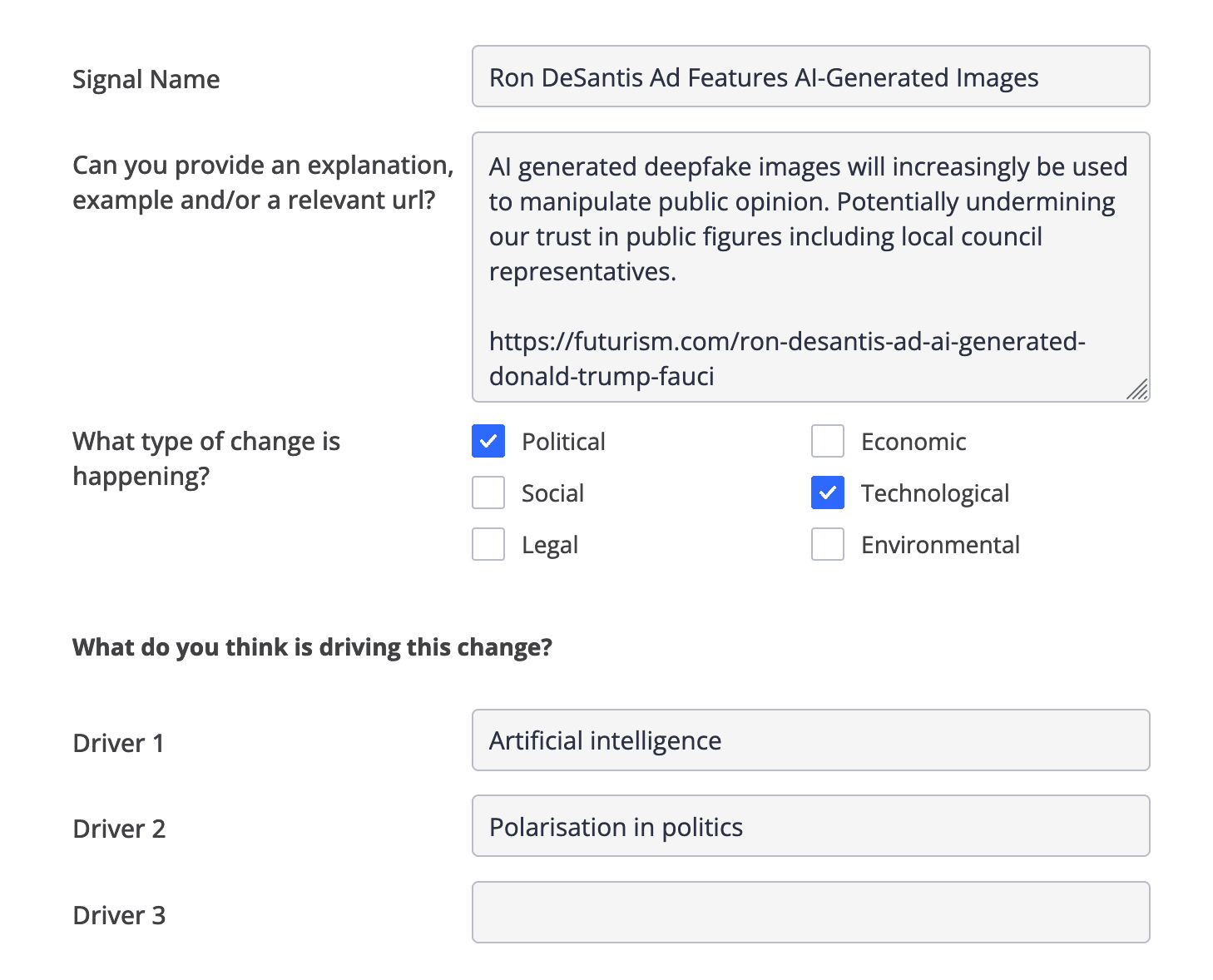Image resolution: width=1213 pixels, height=980 pixels.
Task: Click the 'Signal Name' field label
Action: point(146,79)
